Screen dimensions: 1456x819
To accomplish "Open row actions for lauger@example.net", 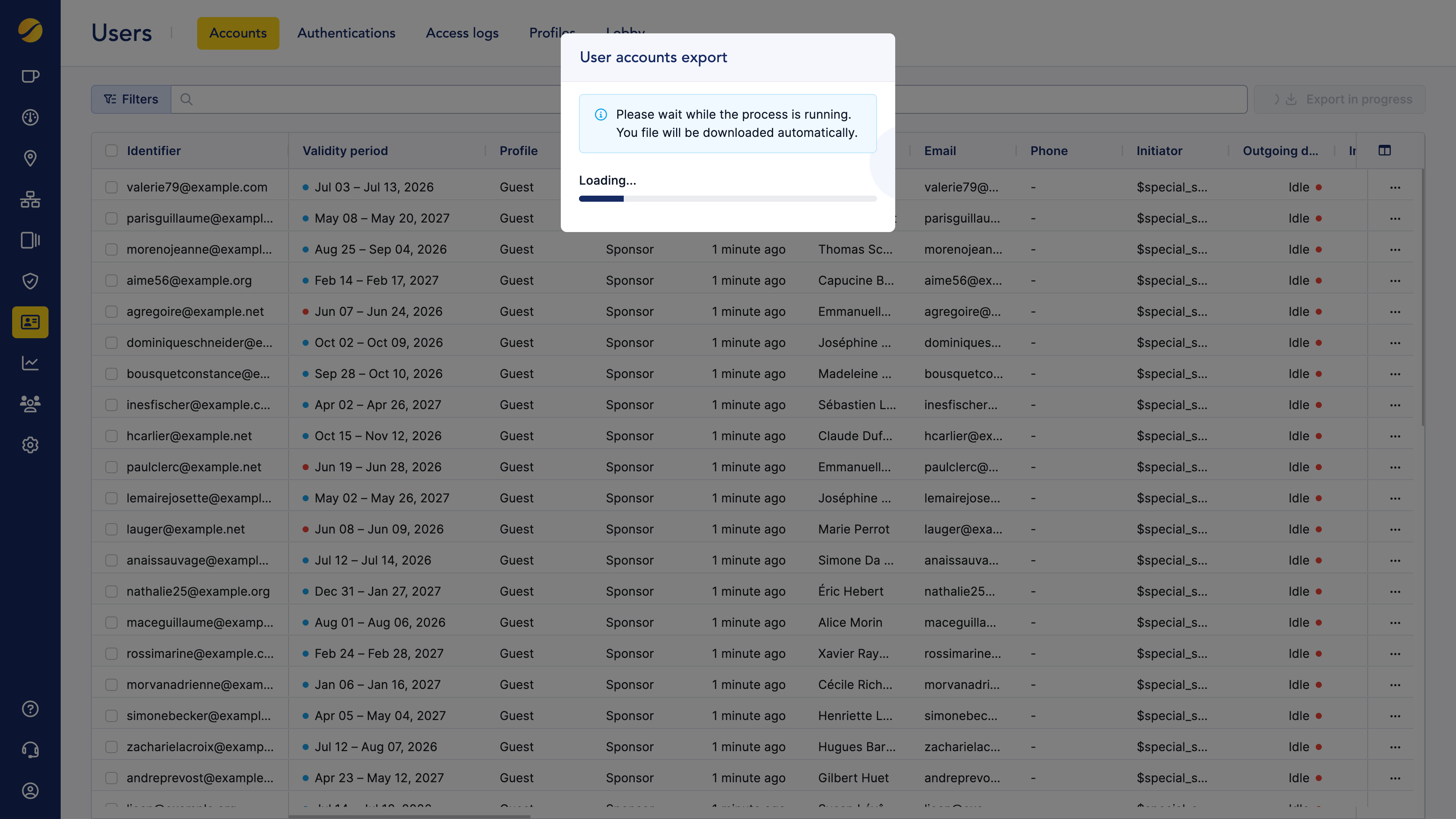I will 1395,529.
